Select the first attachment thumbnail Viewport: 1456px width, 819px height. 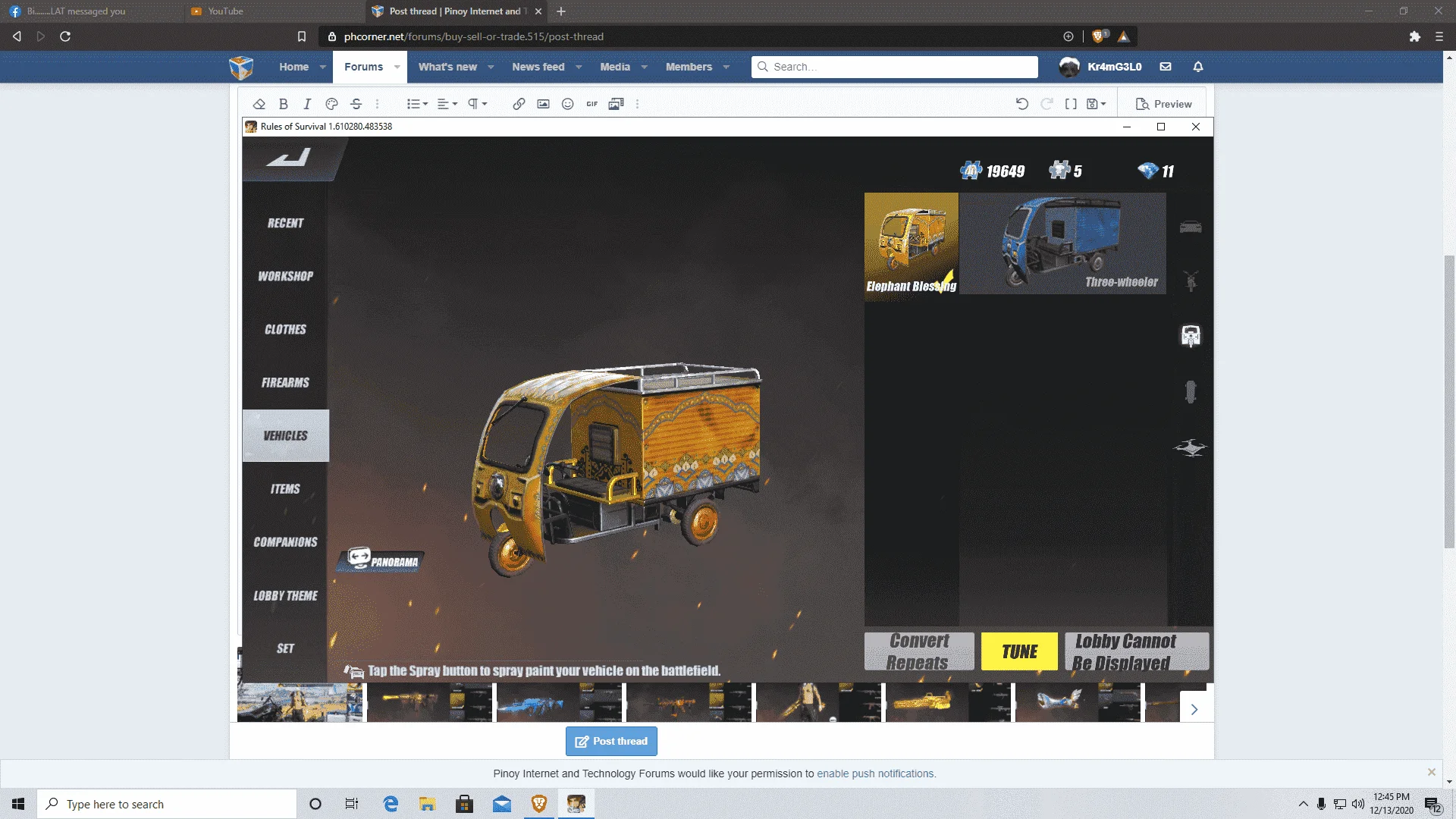[x=300, y=702]
